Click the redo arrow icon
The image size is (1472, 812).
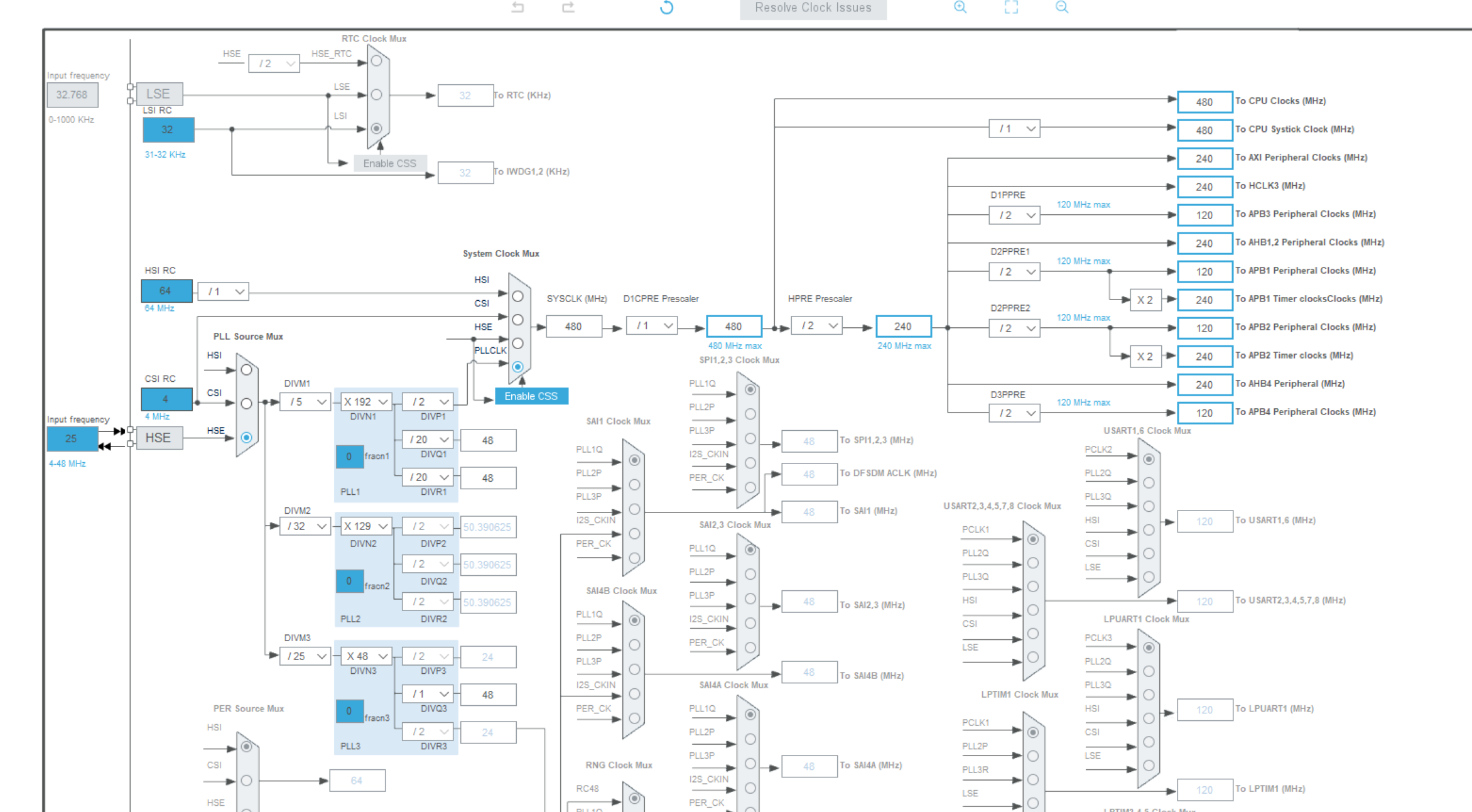[x=568, y=8]
